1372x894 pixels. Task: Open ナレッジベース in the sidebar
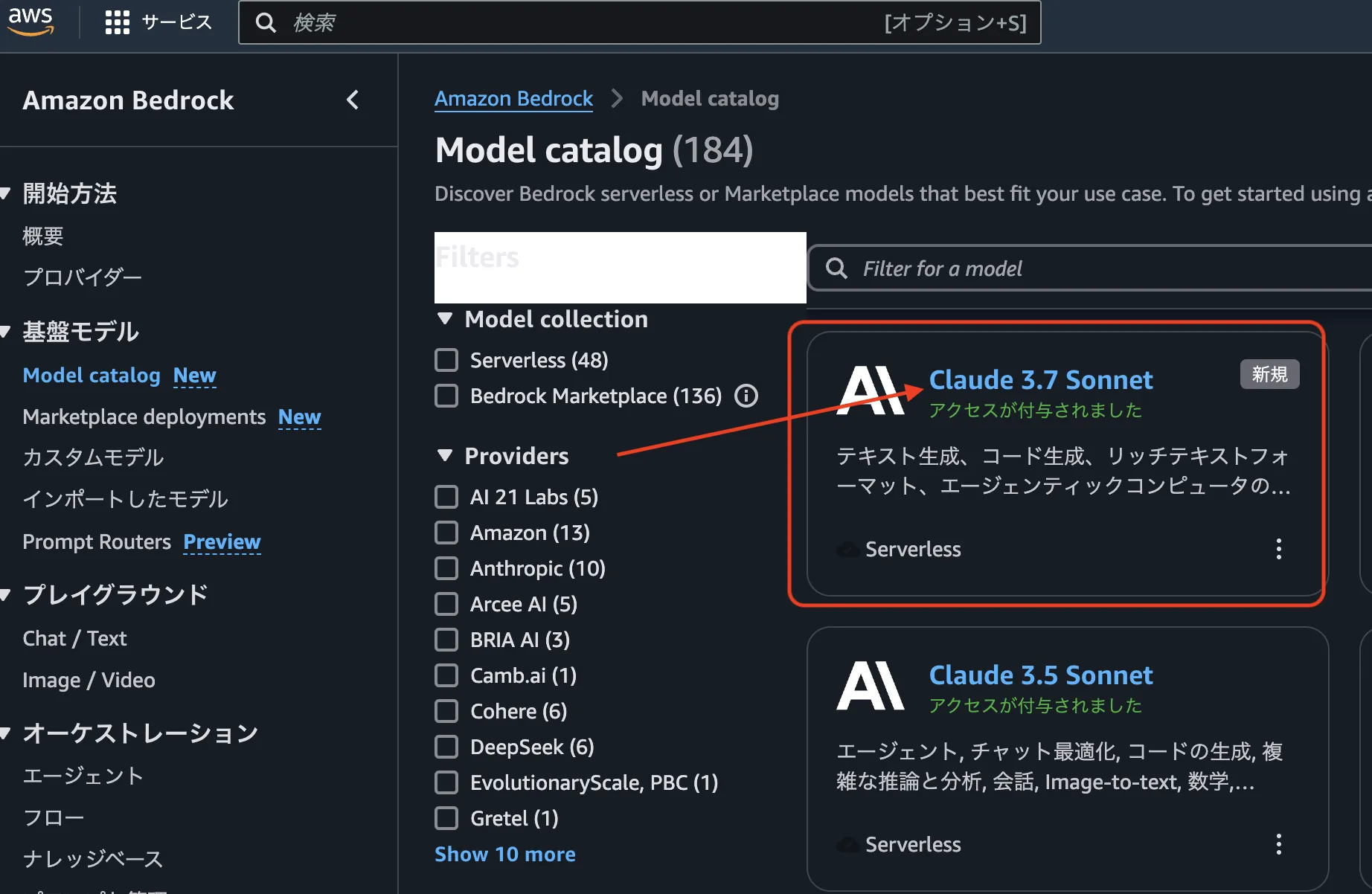coord(92,859)
